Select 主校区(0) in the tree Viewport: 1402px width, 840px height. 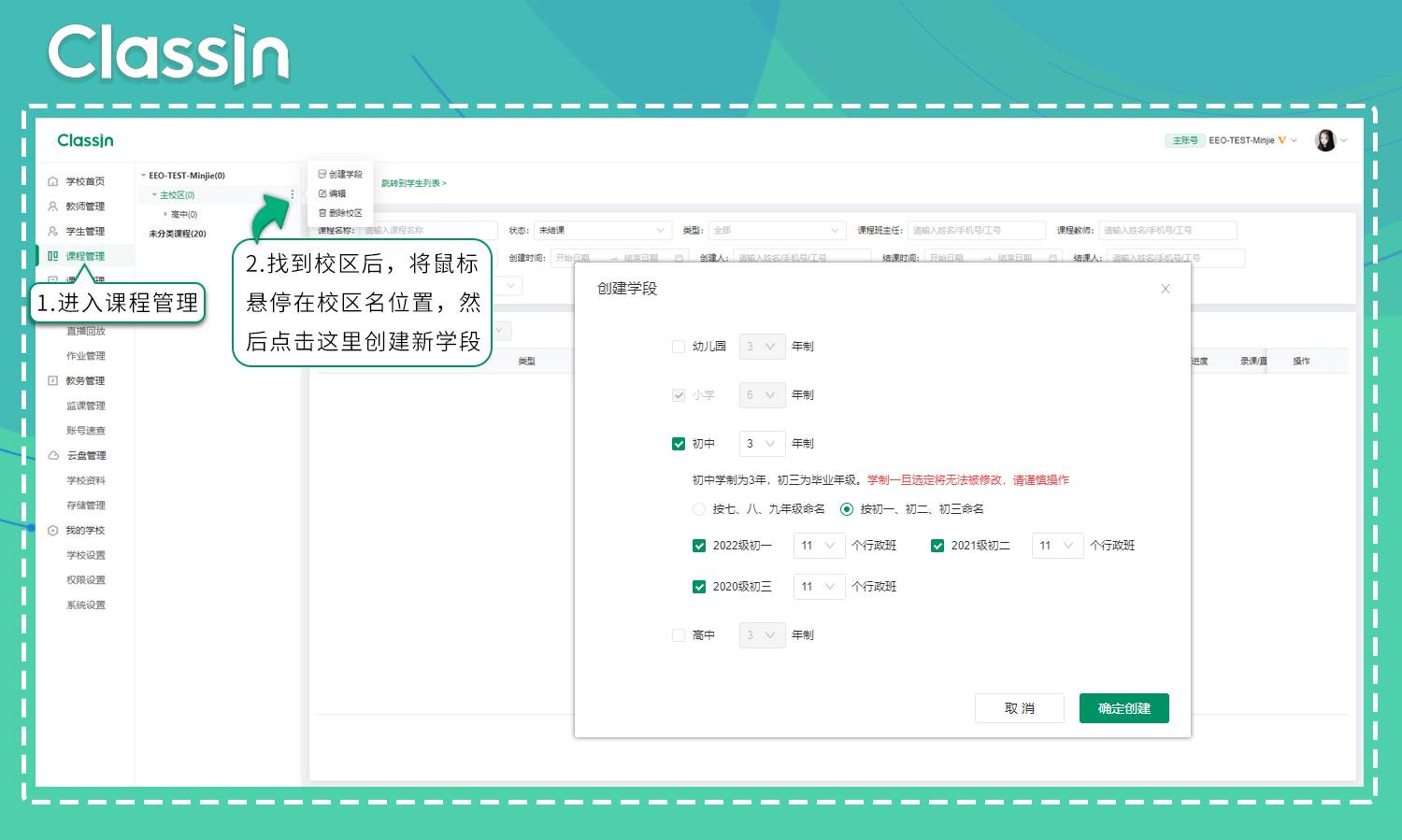[177, 195]
